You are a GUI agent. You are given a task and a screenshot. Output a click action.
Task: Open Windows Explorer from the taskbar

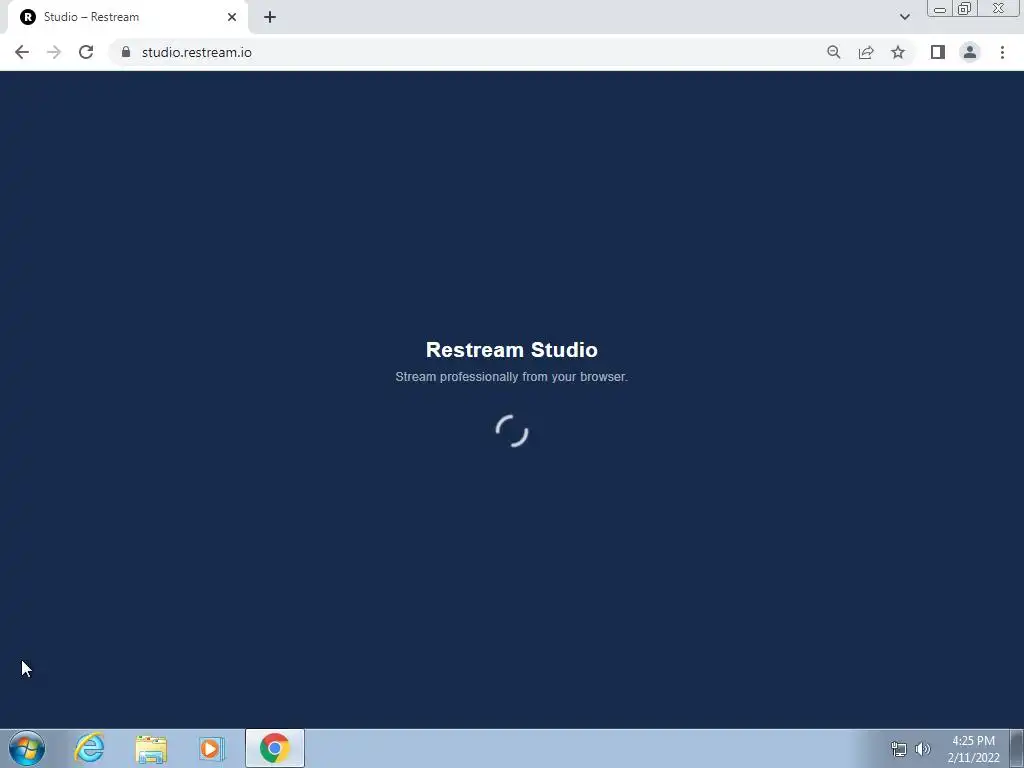click(151, 748)
